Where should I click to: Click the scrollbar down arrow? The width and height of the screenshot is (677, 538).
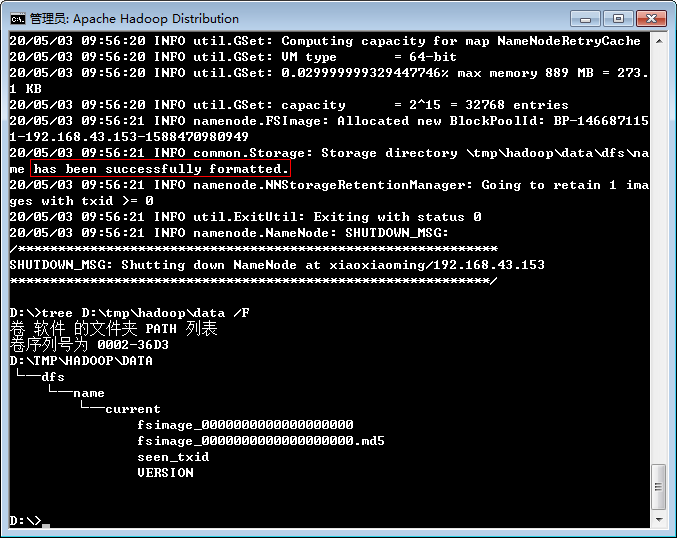pos(659,519)
